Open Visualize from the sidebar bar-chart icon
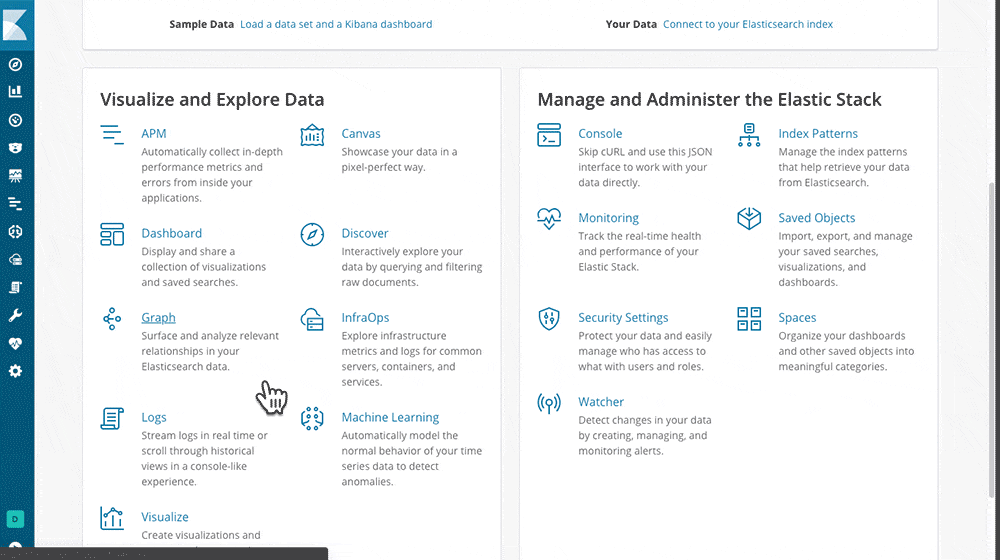The width and height of the screenshot is (1000, 560). [x=15, y=92]
